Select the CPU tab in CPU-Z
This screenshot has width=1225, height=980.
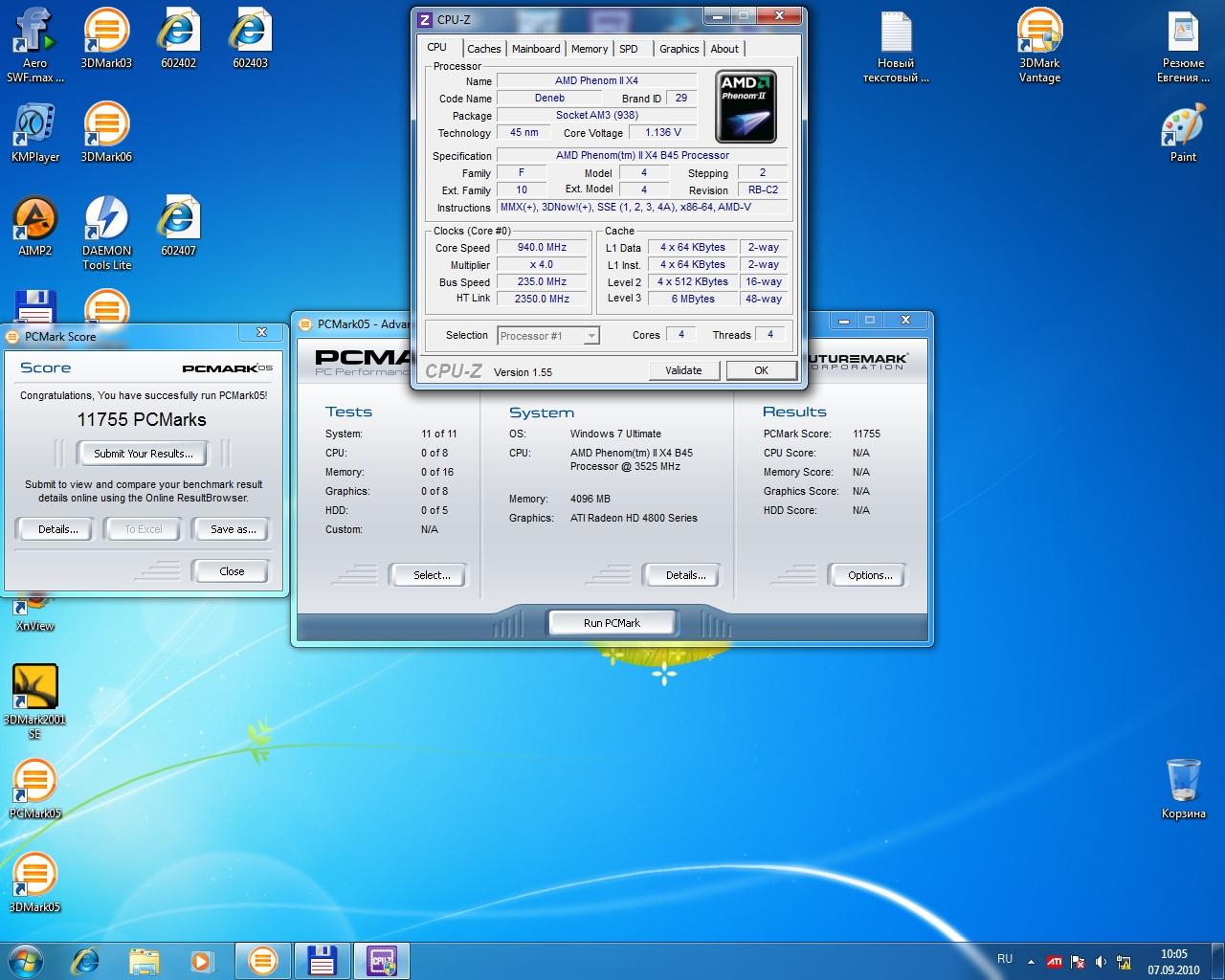tap(437, 47)
